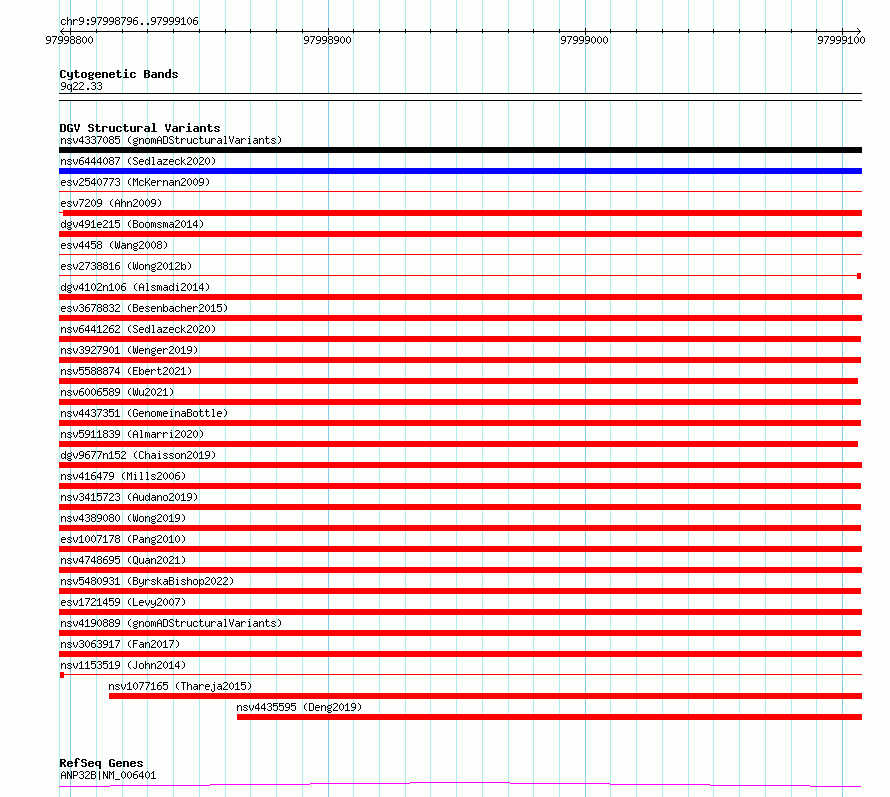Select cytogenetic band 9q22.33 label
The image size is (890, 797).
(81, 86)
